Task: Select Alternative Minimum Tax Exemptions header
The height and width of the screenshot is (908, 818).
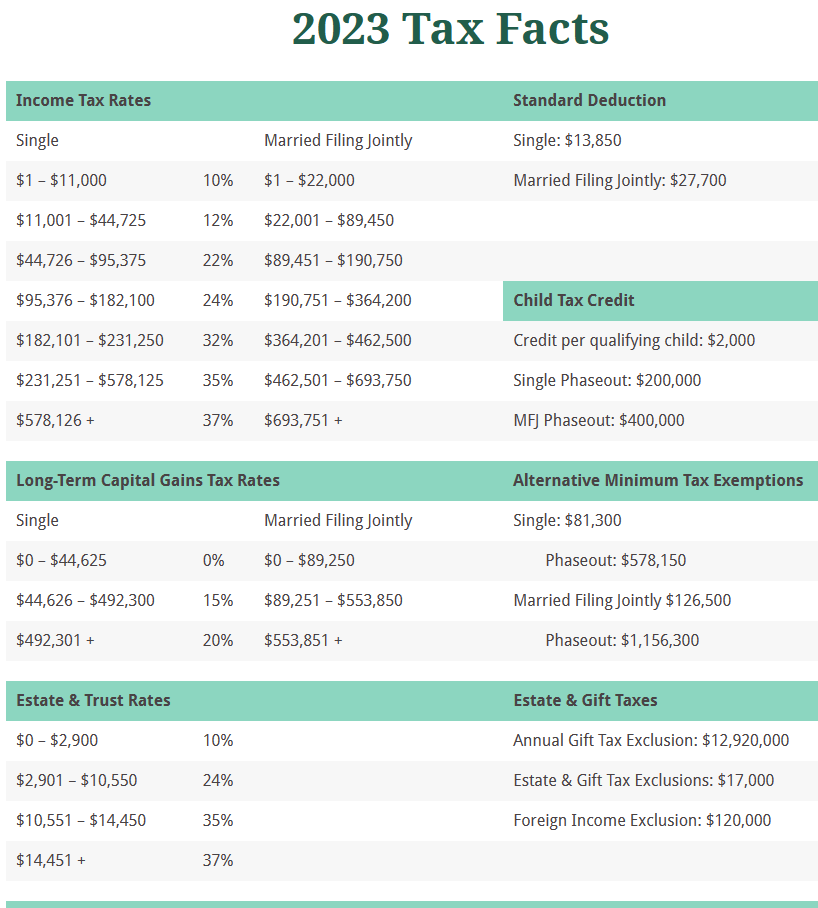Action: tap(657, 480)
